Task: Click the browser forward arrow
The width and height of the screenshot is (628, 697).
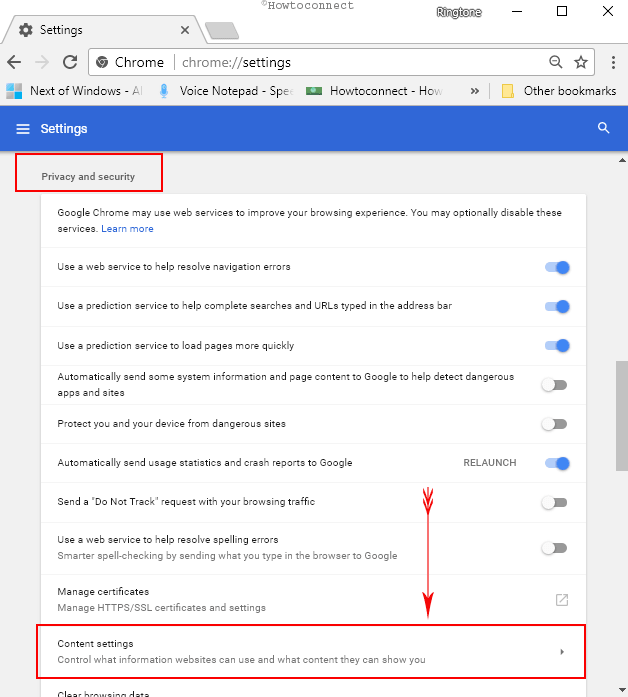Action: [x=42, y=62]
